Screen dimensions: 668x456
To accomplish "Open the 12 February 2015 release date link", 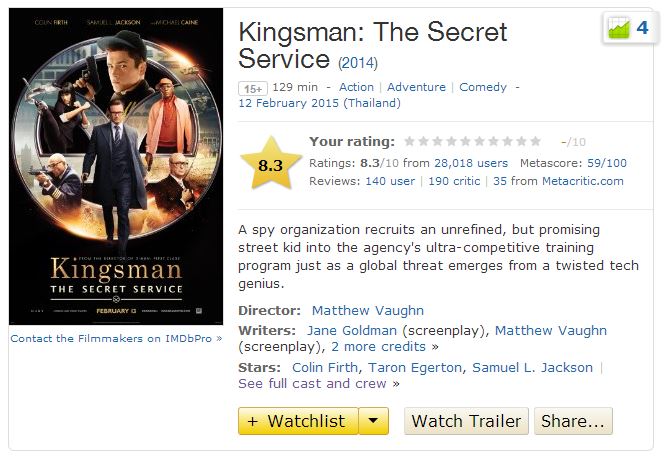I will 319,103.
